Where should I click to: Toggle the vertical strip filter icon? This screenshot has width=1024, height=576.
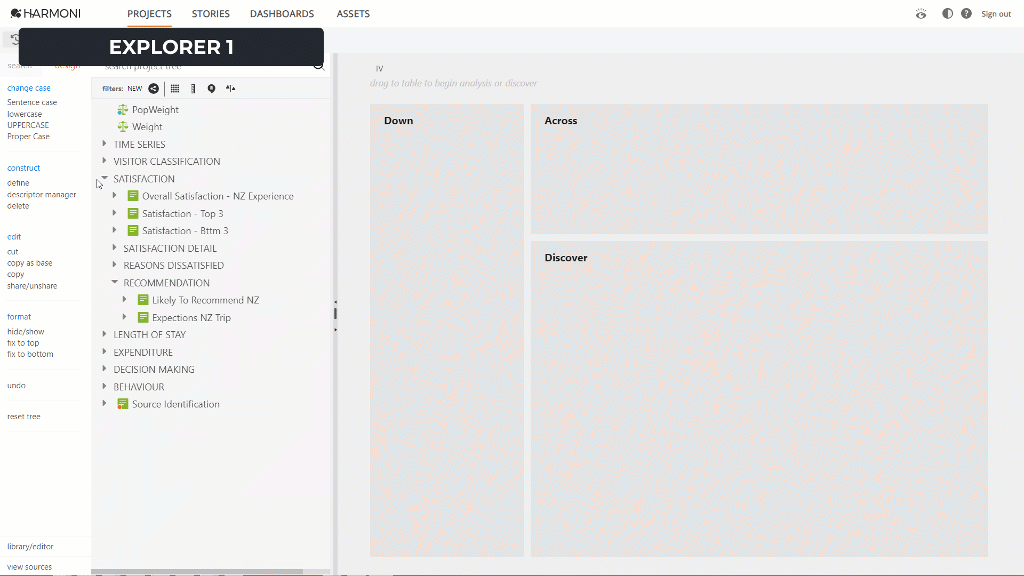[193, 89]
